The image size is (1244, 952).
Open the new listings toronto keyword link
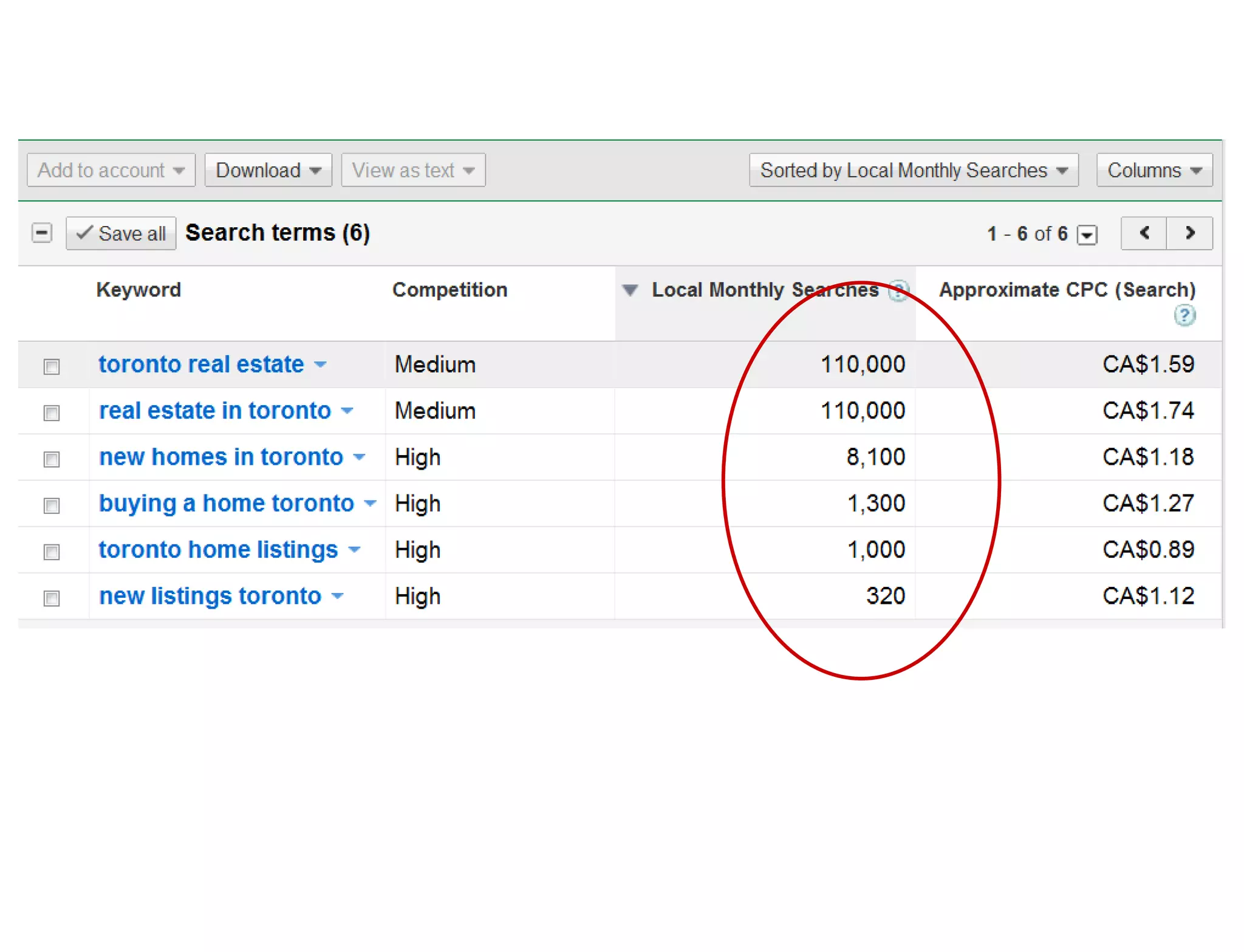click(x=210, y=596)
